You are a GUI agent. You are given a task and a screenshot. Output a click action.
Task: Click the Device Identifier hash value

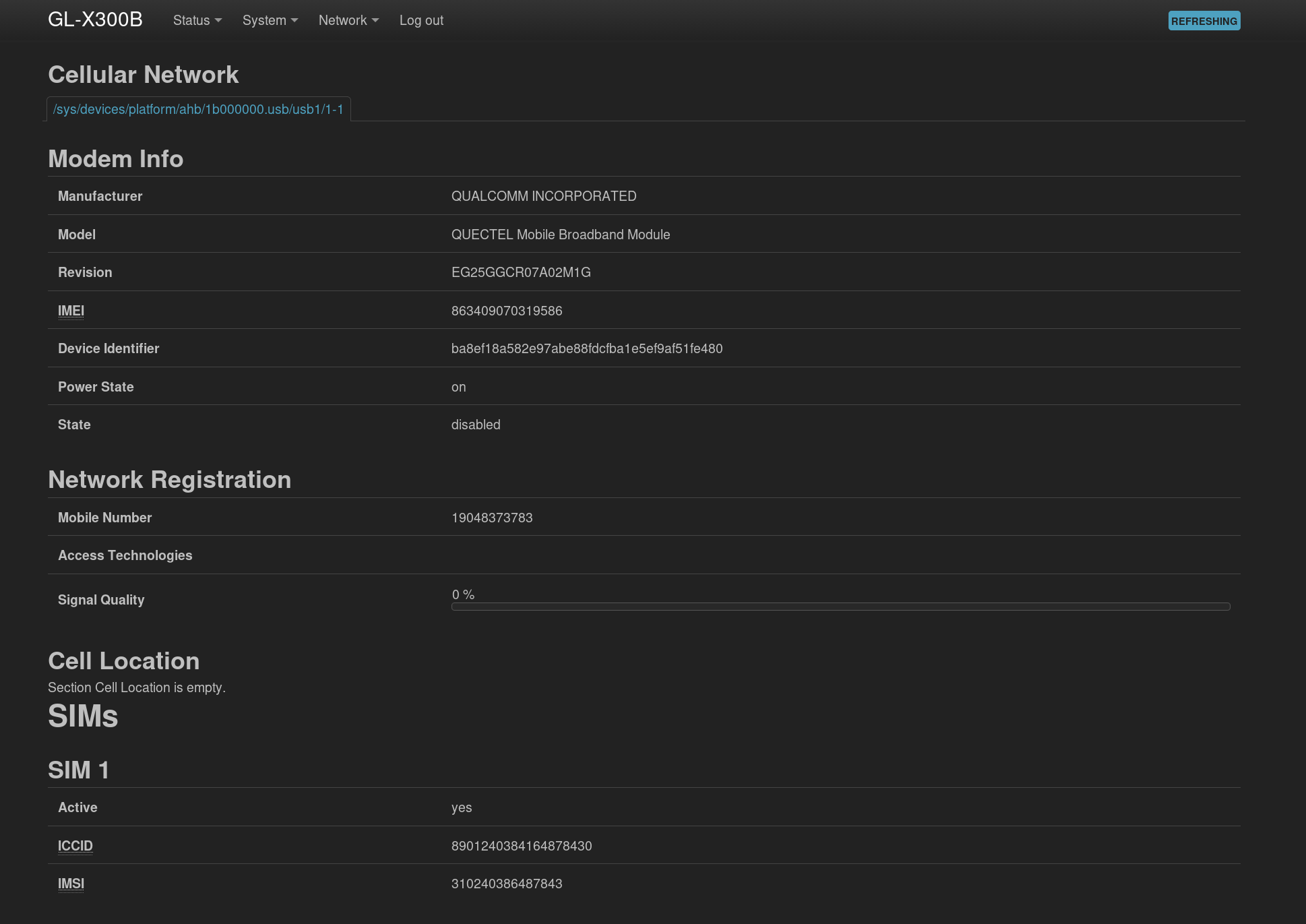pos(586,348)
